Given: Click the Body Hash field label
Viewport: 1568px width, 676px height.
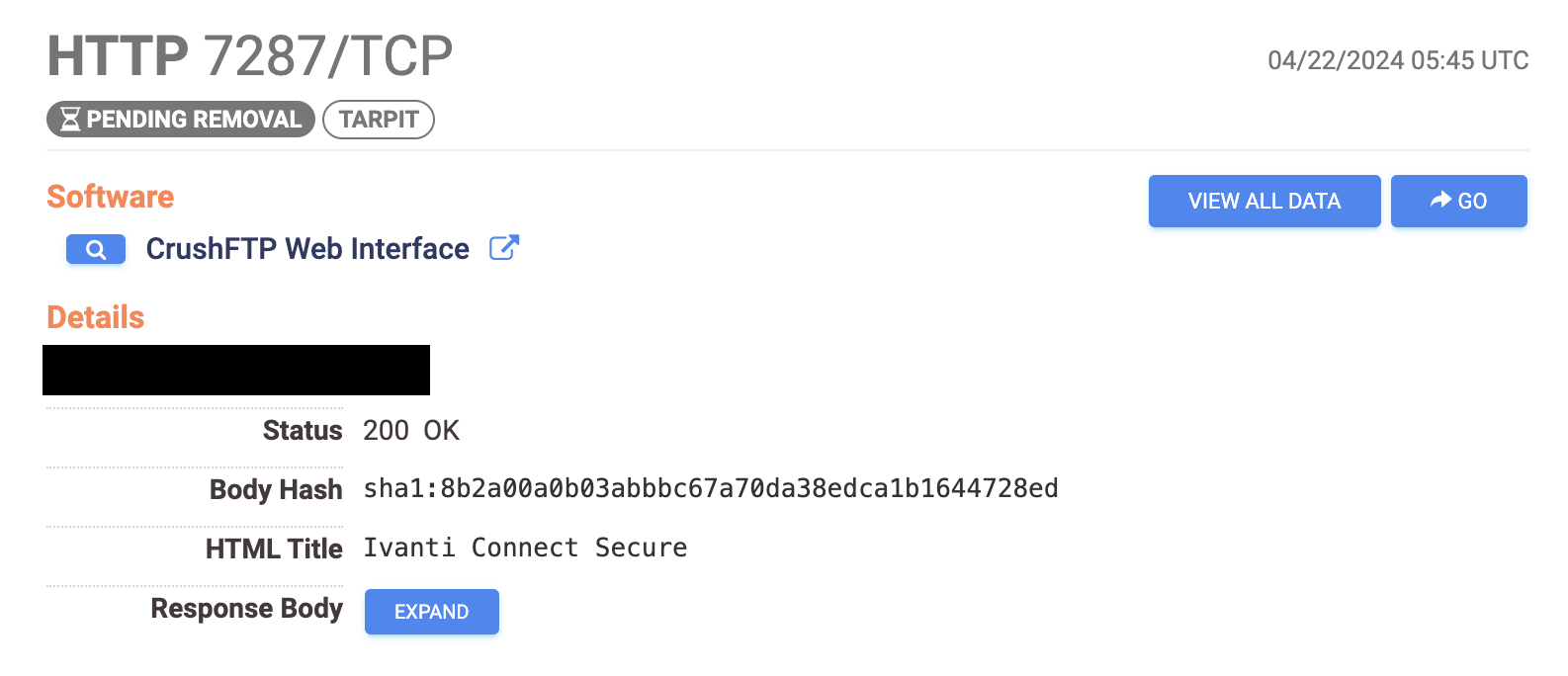Looking at the screenshot, I should point(276,490).
